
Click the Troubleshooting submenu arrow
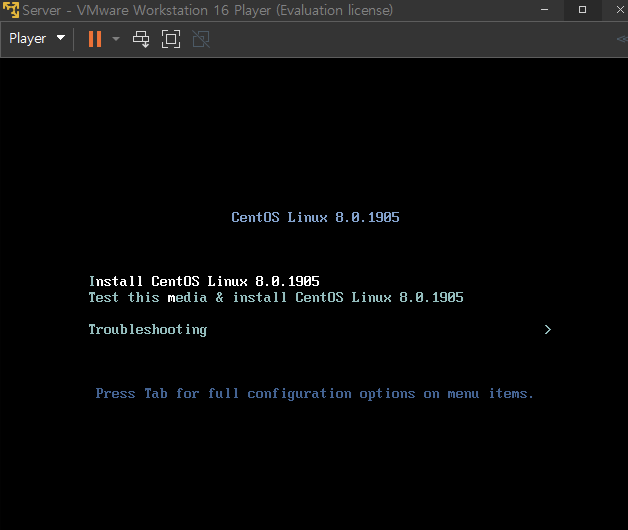tap(547, 329)
